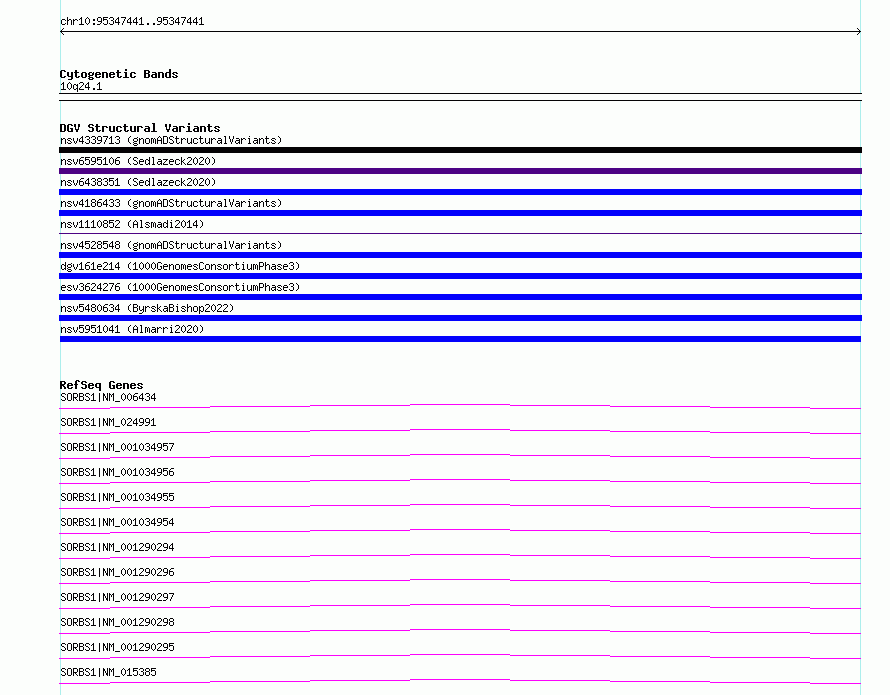This screenshot has width=890, height=695.
Task: Select the 10q24.1 band label
Action: 81,86
